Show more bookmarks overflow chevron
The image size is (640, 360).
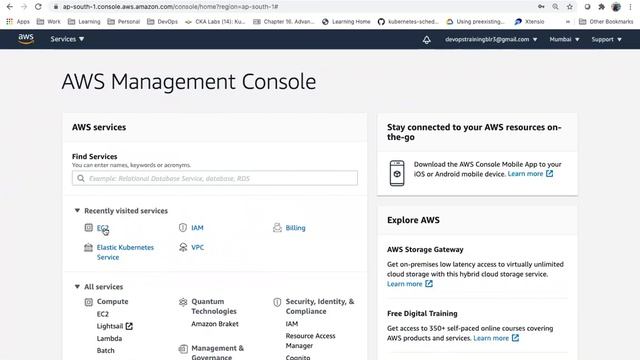click(x=568, y=22)
